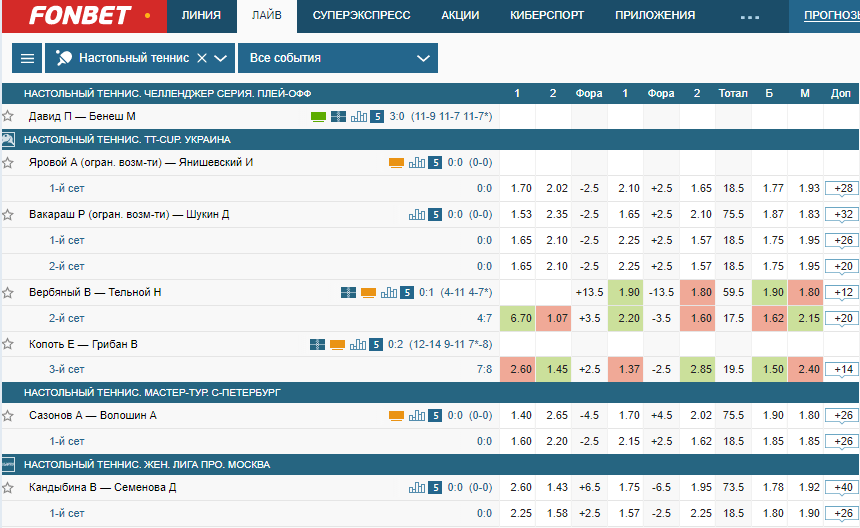Open orange broadcast icon for Яровой А match

[396, 163]
